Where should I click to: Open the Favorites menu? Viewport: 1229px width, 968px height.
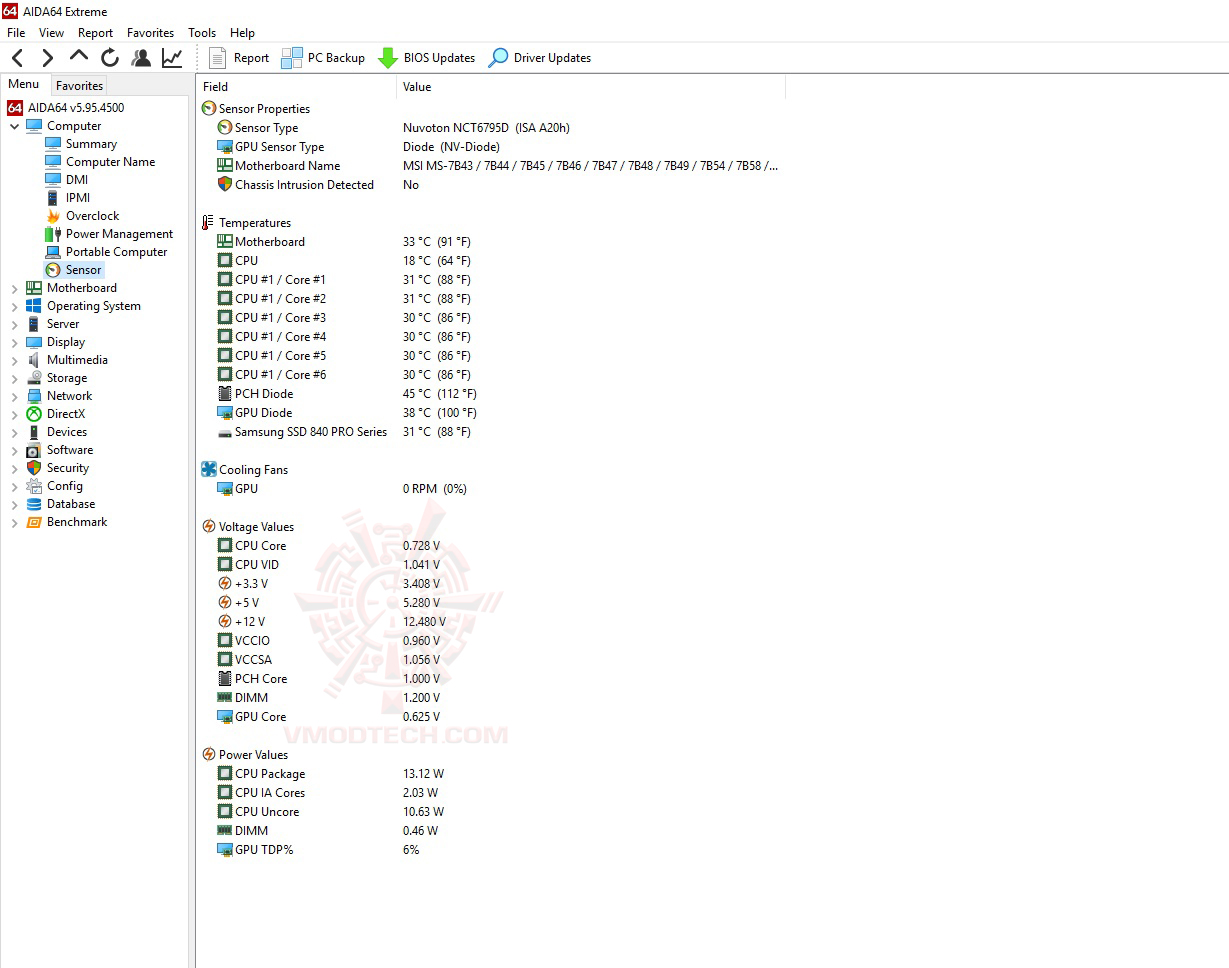click(x=150, y=33)
